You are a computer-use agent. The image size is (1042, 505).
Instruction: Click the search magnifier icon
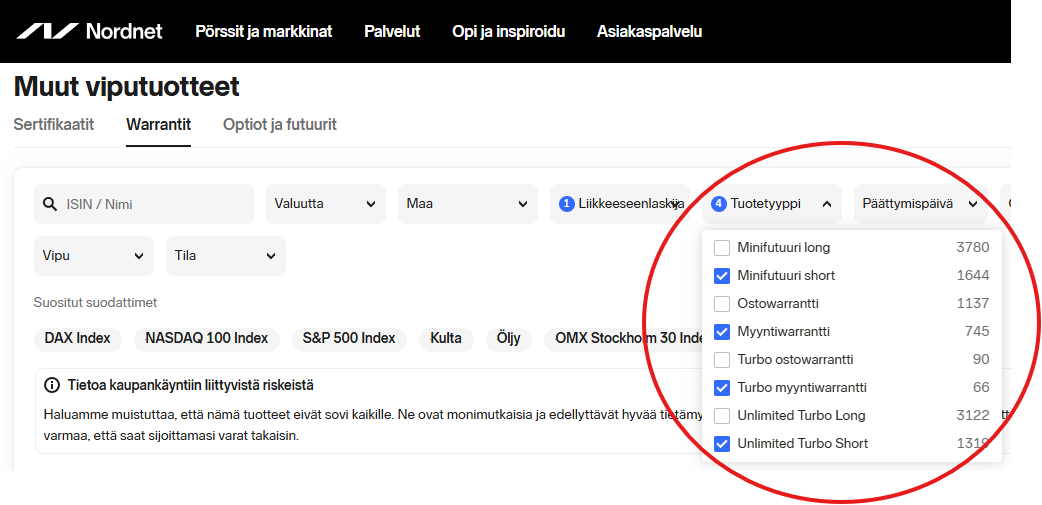pos(50,204)
